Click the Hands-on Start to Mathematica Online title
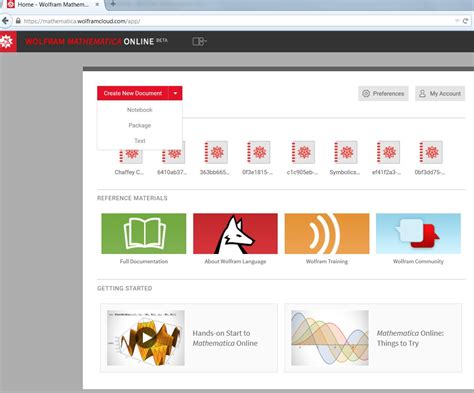This screenshot has height=393, width=474. pyautogui.click(x=225, y=338)
